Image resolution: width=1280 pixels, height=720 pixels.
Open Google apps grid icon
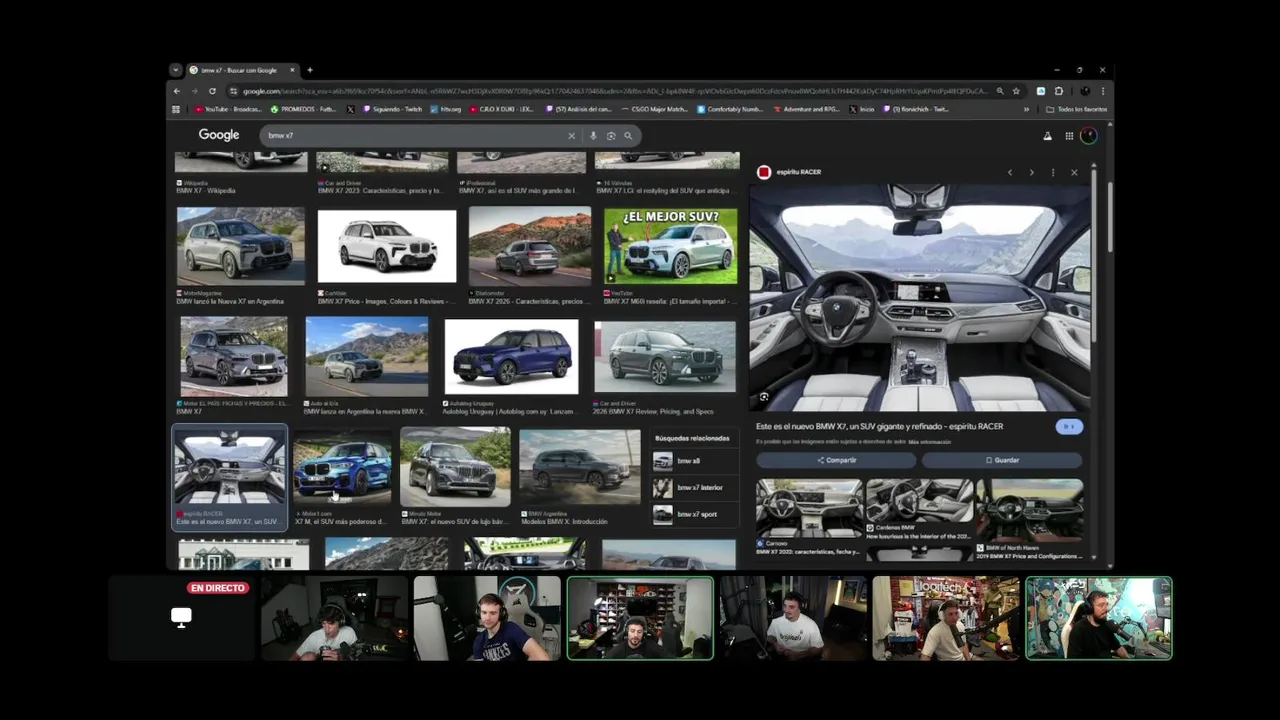[1069, 136]
